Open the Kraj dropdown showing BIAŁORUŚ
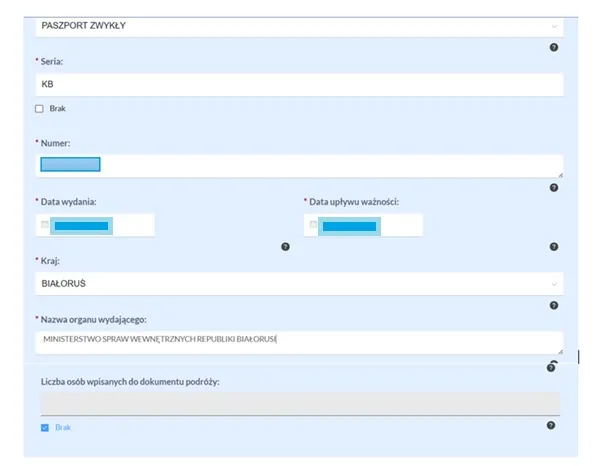This screenshot has height=466, width=604. (299, 283)
